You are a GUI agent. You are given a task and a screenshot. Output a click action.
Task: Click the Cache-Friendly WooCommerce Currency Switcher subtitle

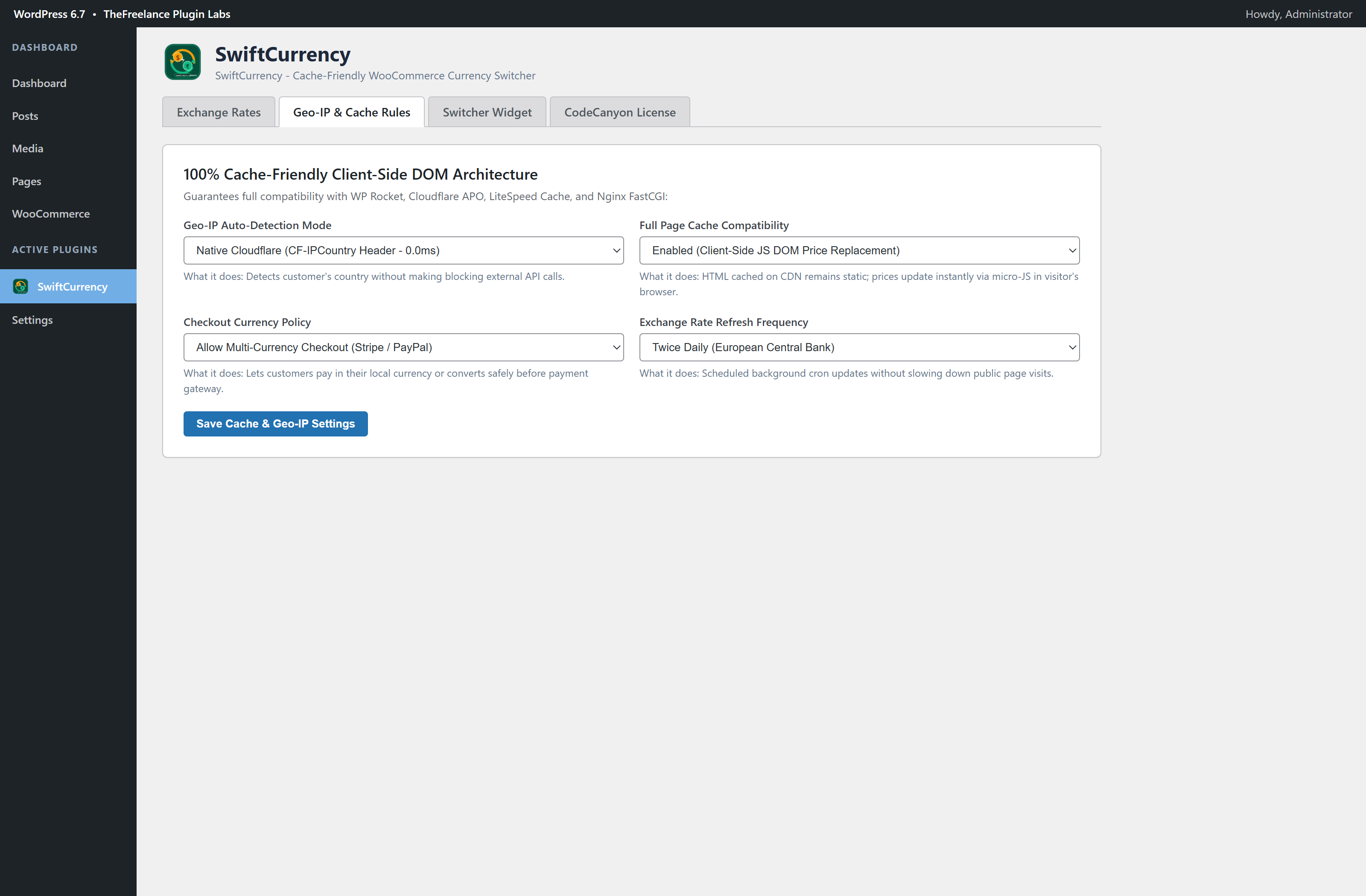375,76
